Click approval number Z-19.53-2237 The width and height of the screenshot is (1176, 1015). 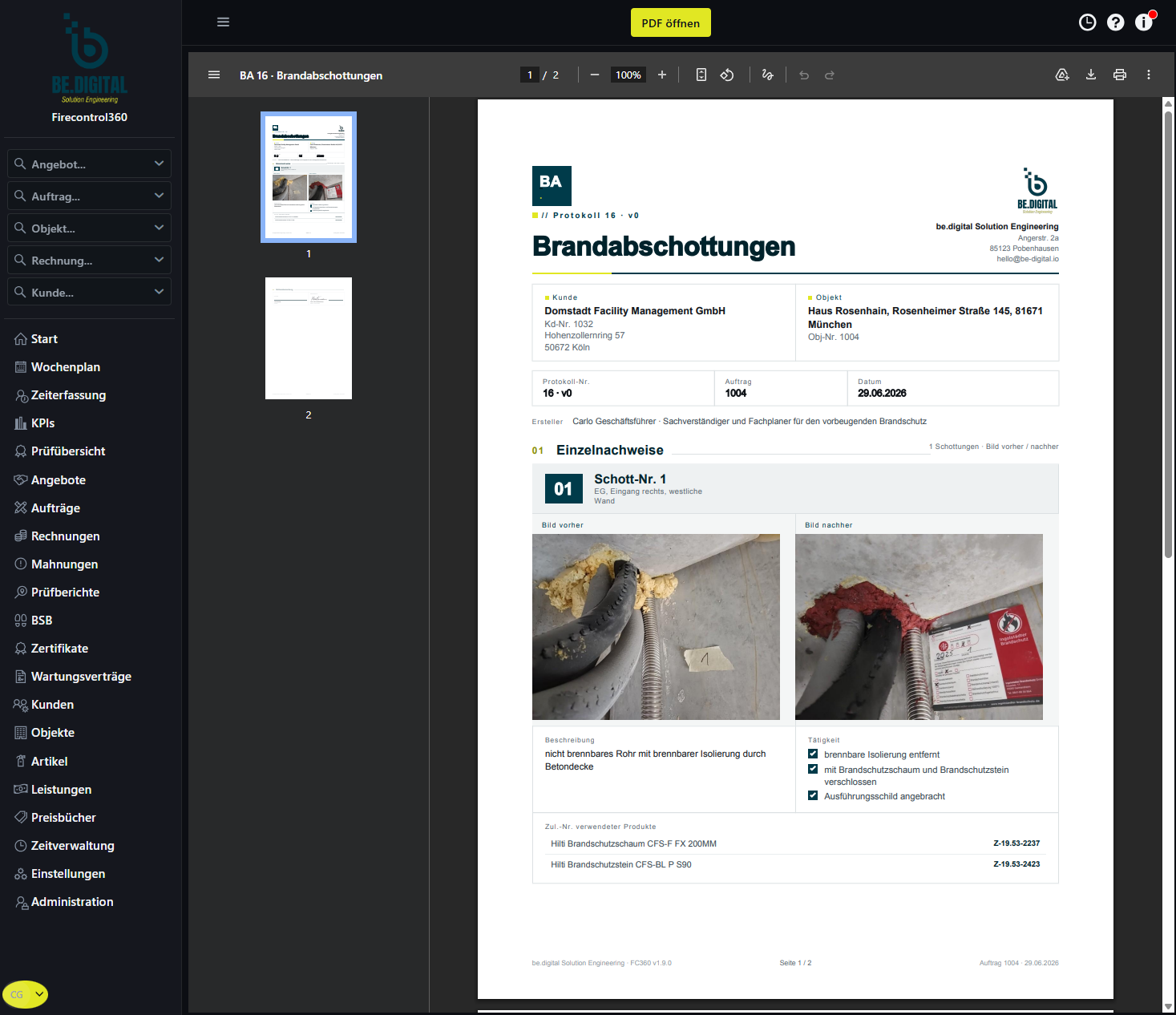pyautogui.click(x=1016, y=843)
